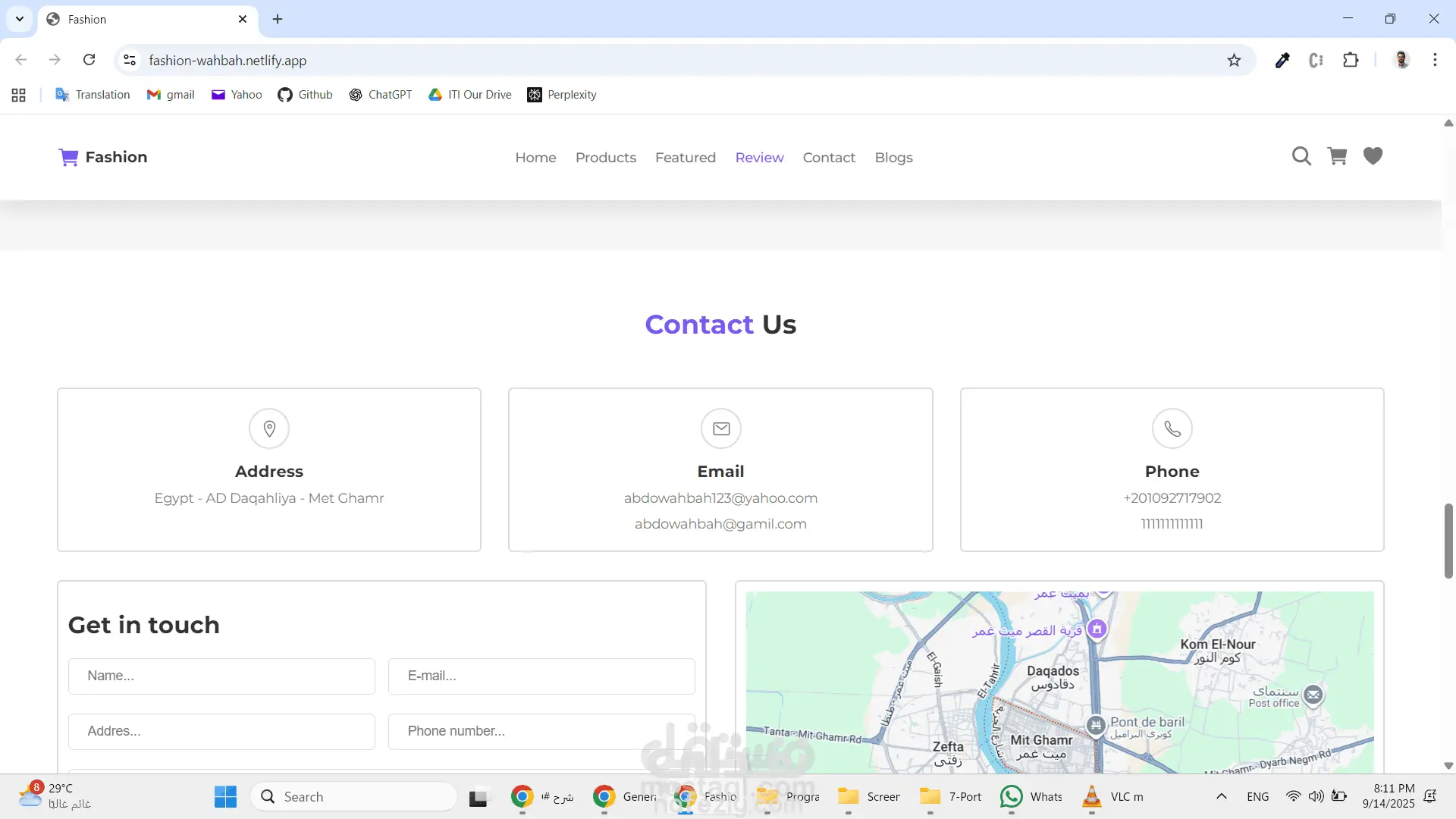Open the Chrome extensions puzzle icon
Image resolution: width=1456 pixels, height=819 pixels.
tap(1351, 61)
